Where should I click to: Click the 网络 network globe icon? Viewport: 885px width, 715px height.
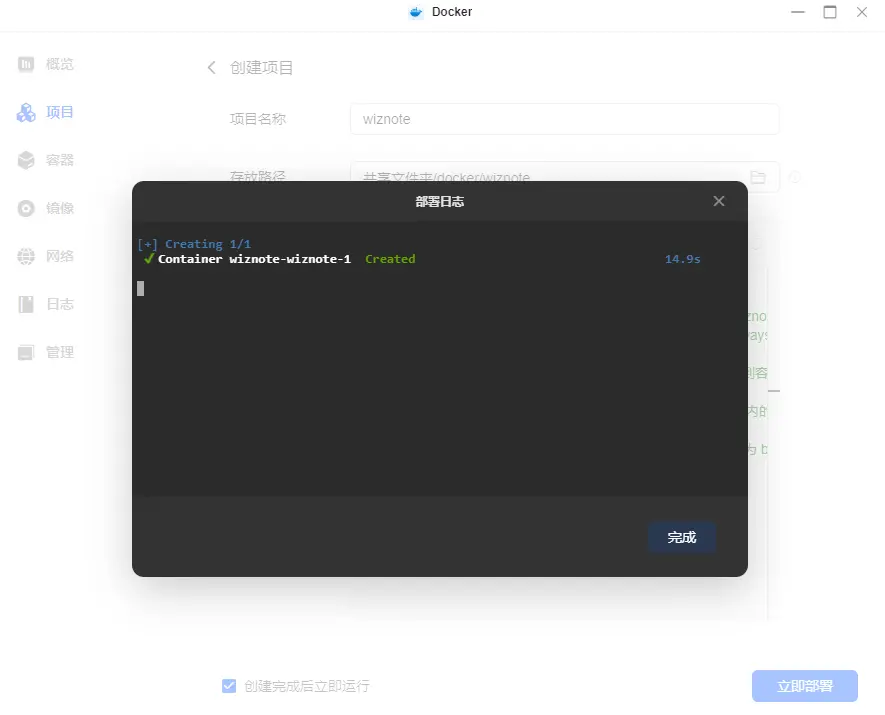pos(27,256)
